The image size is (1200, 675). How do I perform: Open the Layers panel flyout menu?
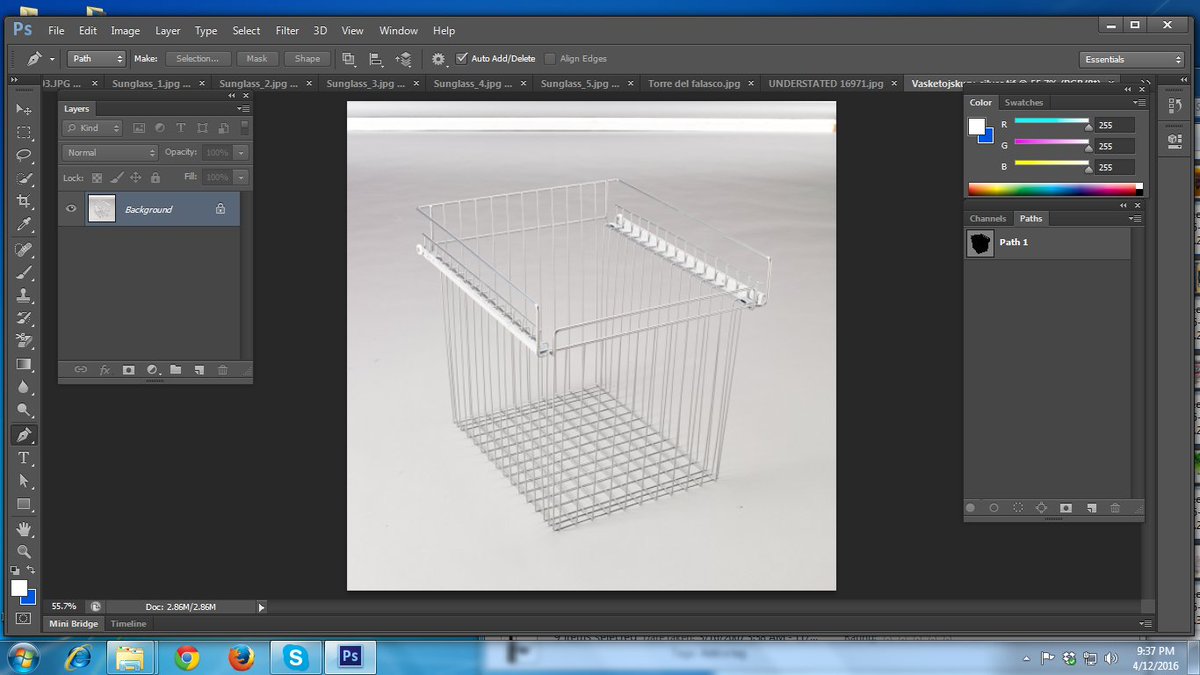tap(244, 108)
